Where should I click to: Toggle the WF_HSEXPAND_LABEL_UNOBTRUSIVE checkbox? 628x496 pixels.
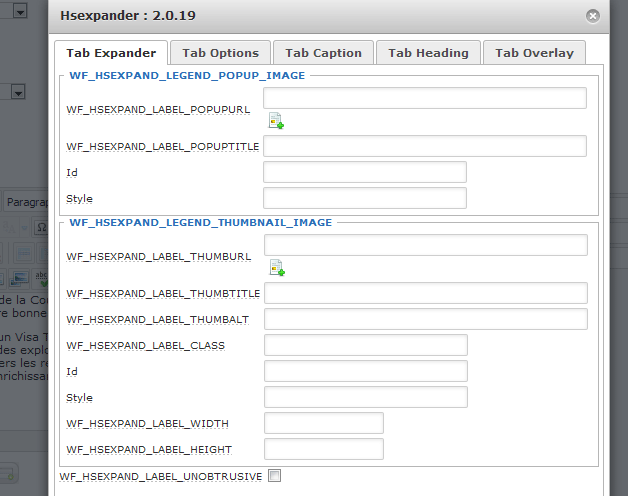(275, 476)
